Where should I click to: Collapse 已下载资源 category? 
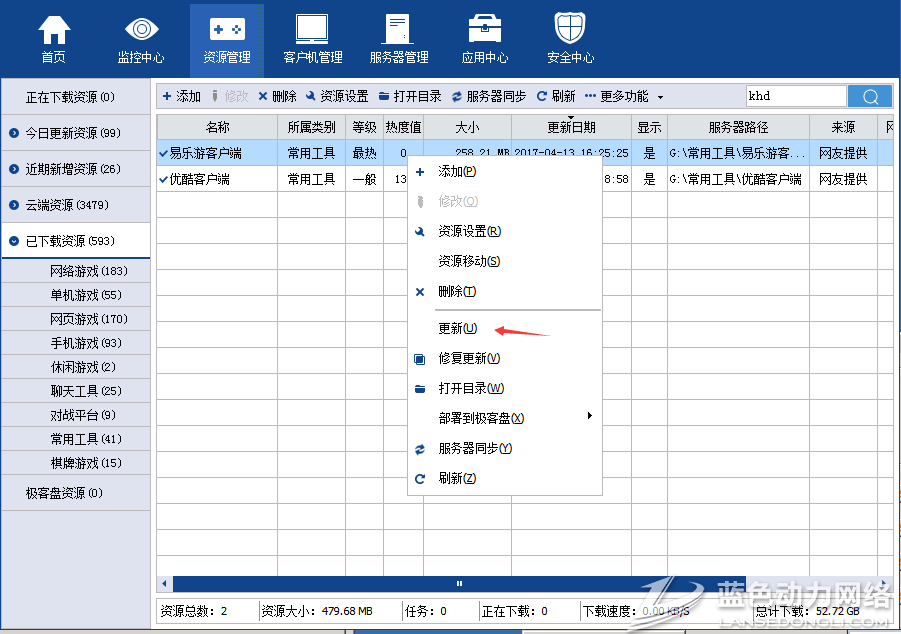[x=14, y=241]
